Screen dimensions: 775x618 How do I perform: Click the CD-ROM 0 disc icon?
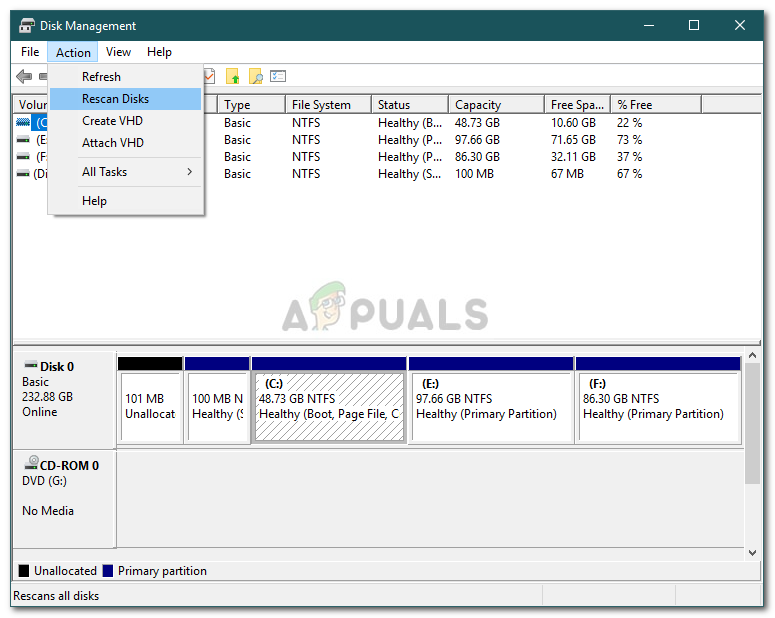pos(31,463)
